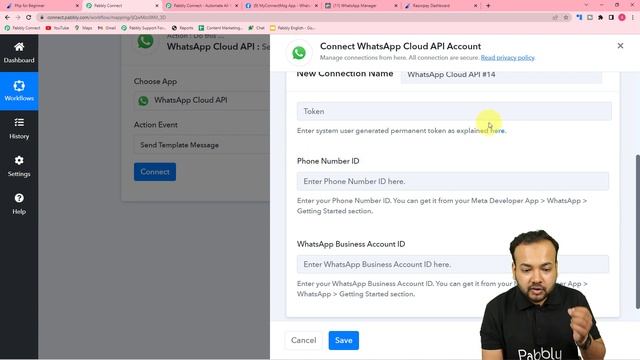Open Settings in the sidebar

click(x=19, y=167)
